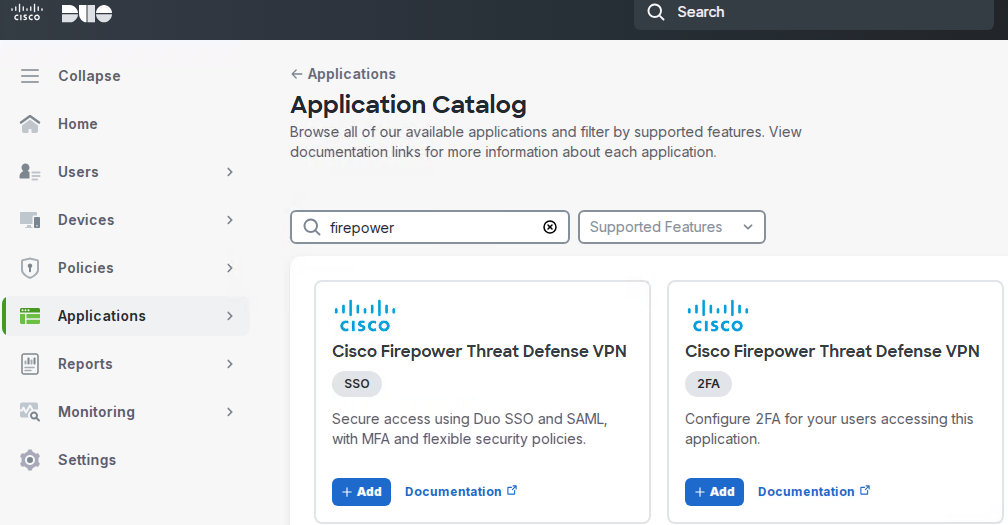1008x525 pixels.
Task: Clear the firepower search with the X icon
Action: 550,227
